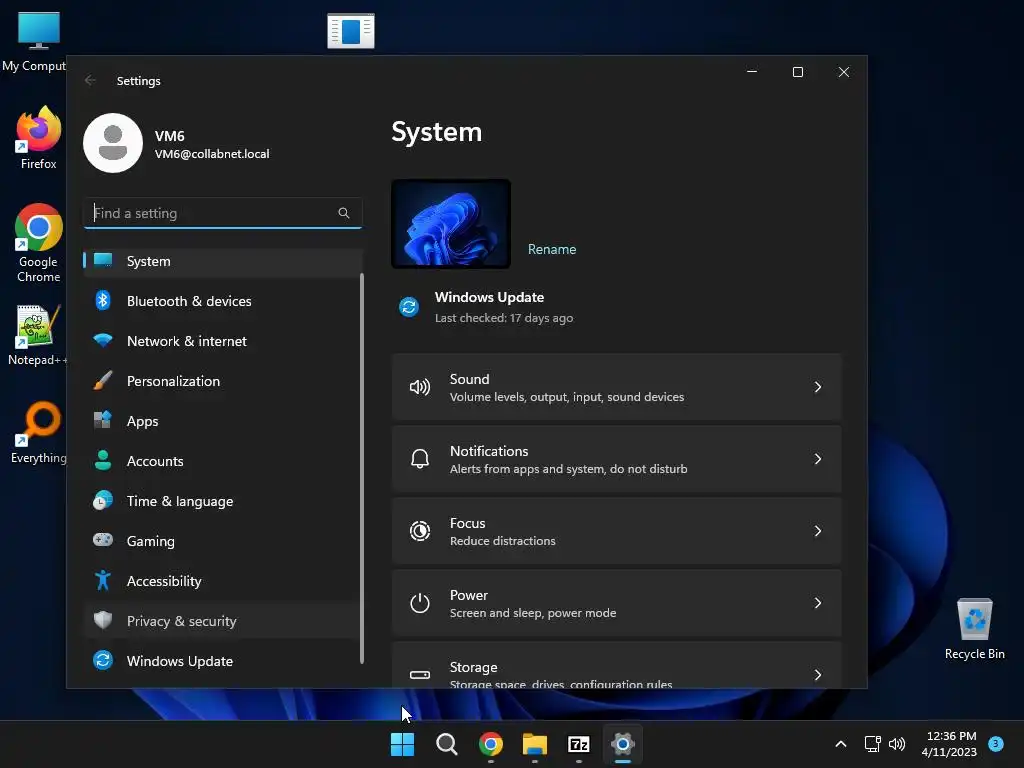
Task: Choose the Personalization paintbrush icon
Action: pyautogui.click(x=103, y=380)
